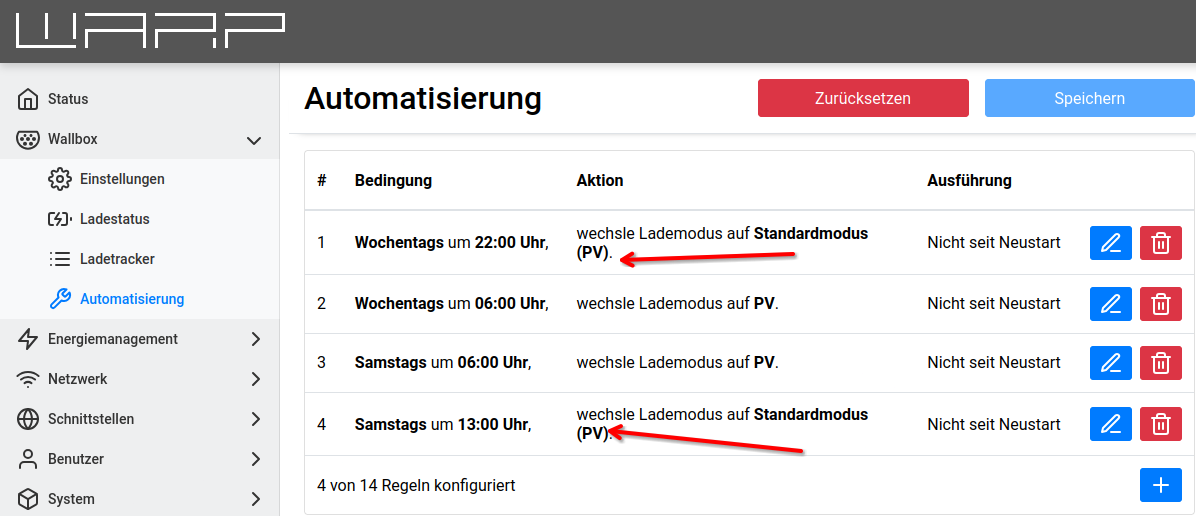
Task: Remove rule 3 via the trash icon
Action: (x=1160, y=363)
